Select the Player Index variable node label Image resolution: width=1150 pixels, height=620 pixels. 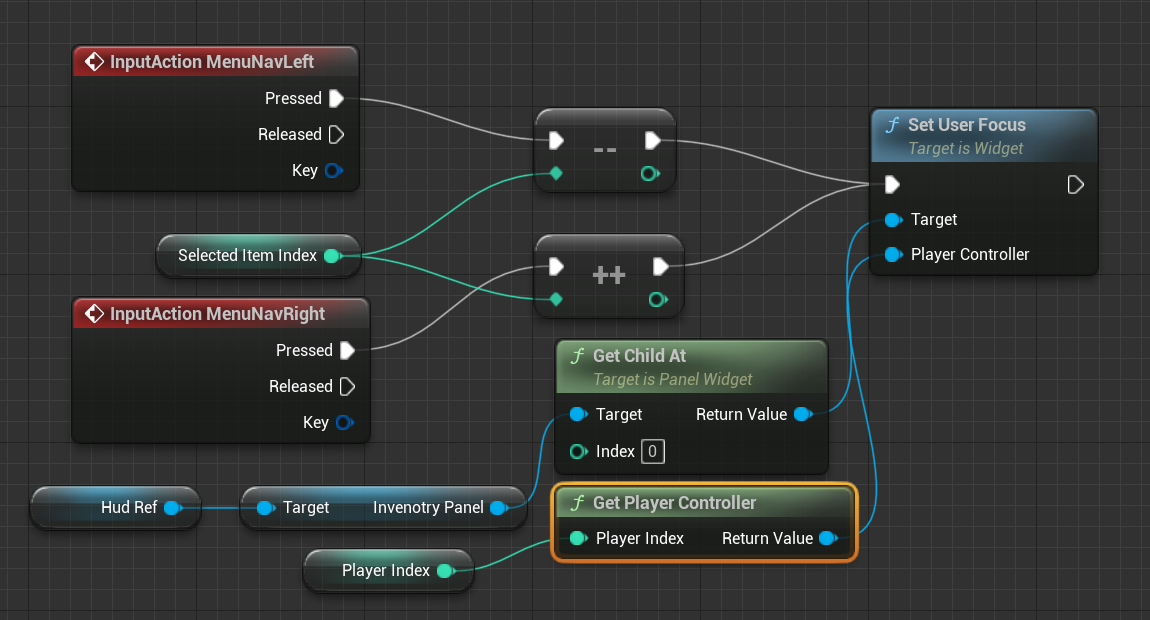386,571
